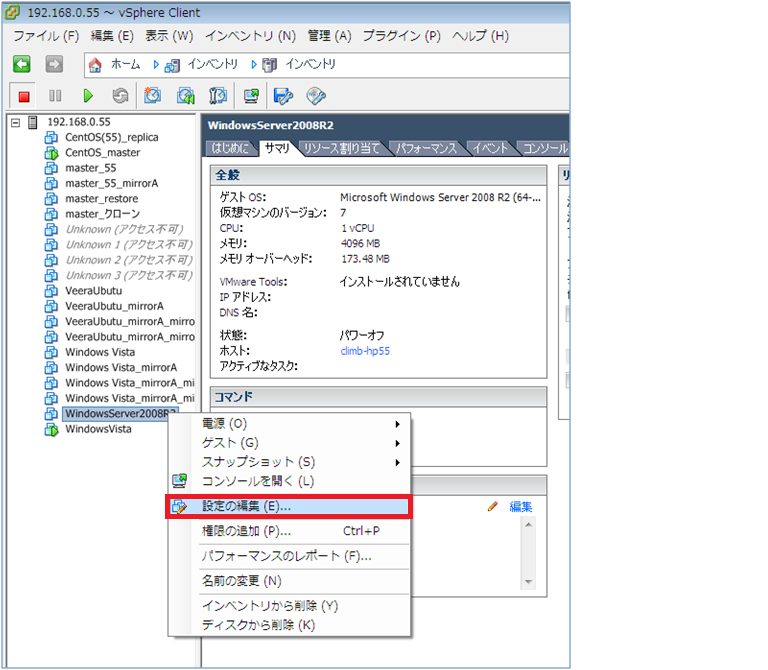Screen dimensions: 768x670
Task: Select ディスクから削除 (K) entry
Action: click(289, 625)
